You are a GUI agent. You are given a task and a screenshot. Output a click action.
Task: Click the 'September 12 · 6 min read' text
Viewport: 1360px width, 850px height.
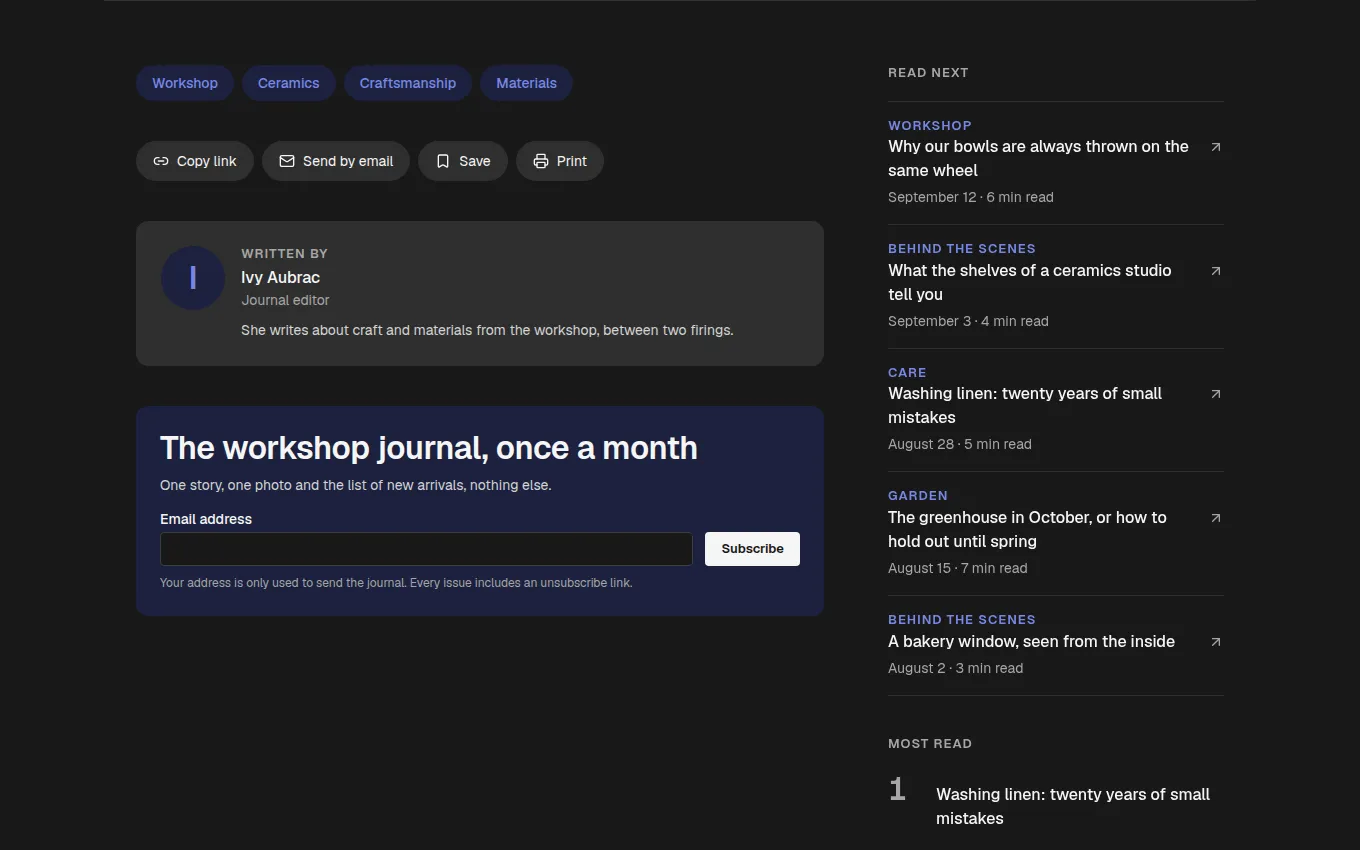(971, 197)
